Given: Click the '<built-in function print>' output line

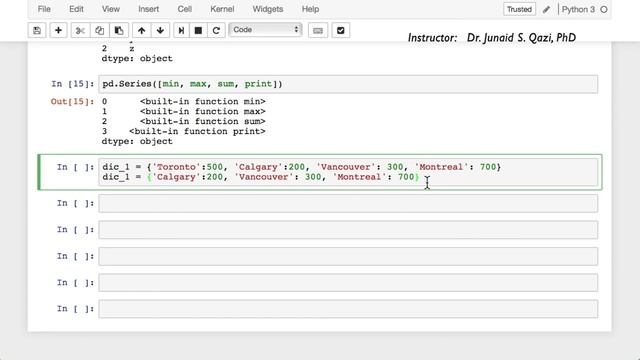Looking at the screenshot, I should [x=197, y=131].
